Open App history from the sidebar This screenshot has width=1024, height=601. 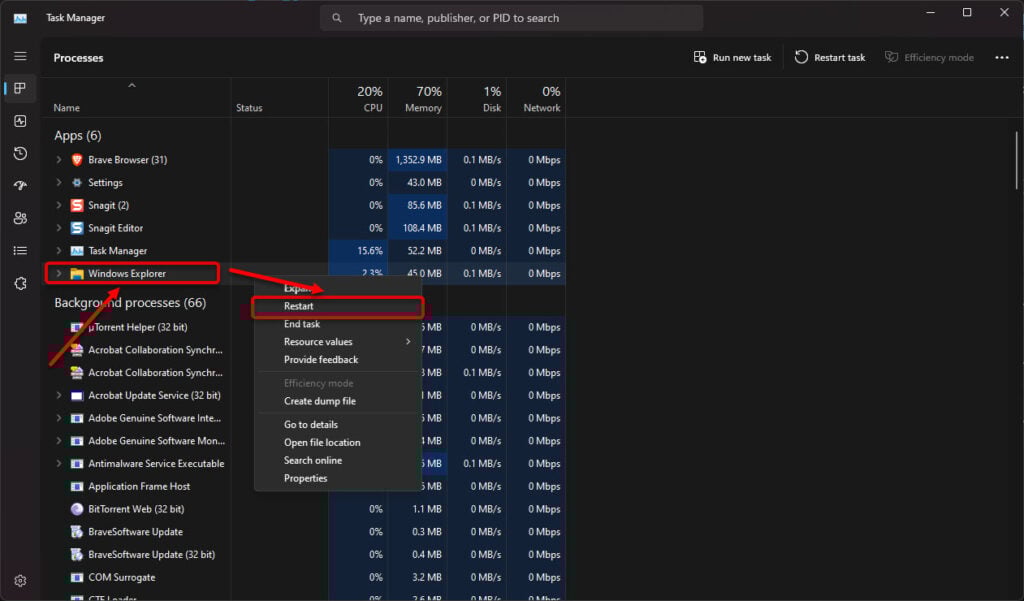click(20, 154)
